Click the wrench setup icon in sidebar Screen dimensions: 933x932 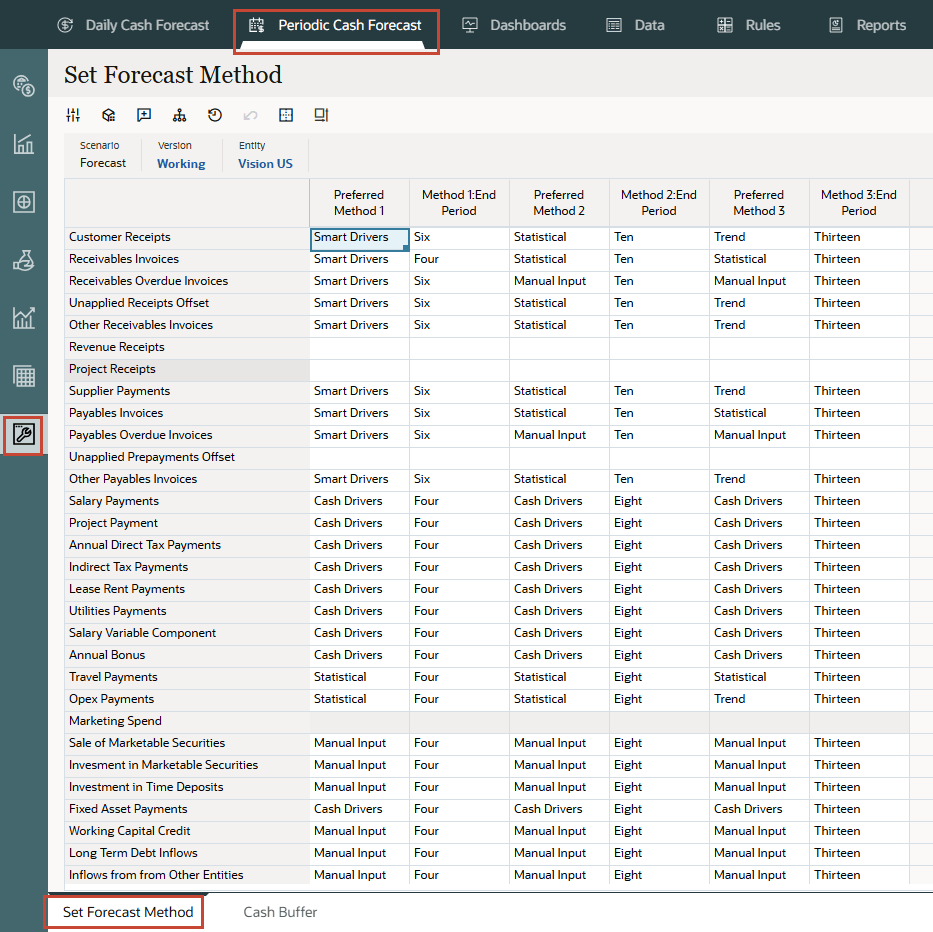point(24,434)
